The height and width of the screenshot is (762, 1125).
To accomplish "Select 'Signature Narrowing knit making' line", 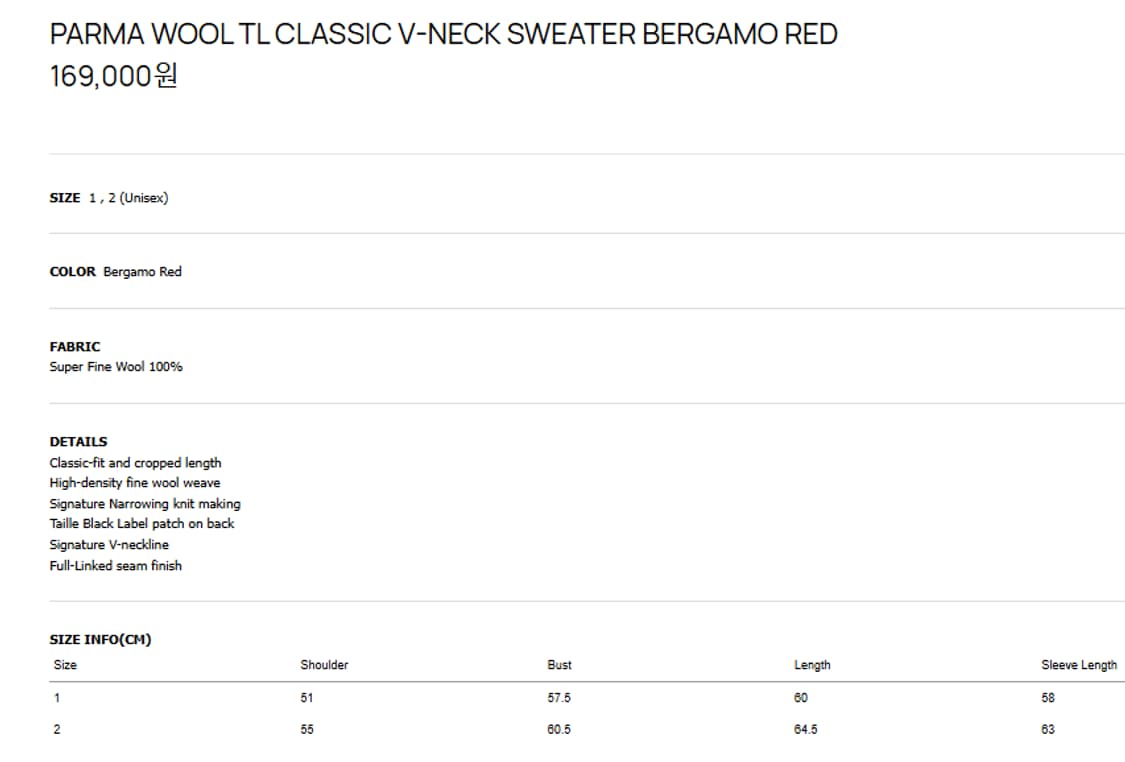I will (145, 504).
